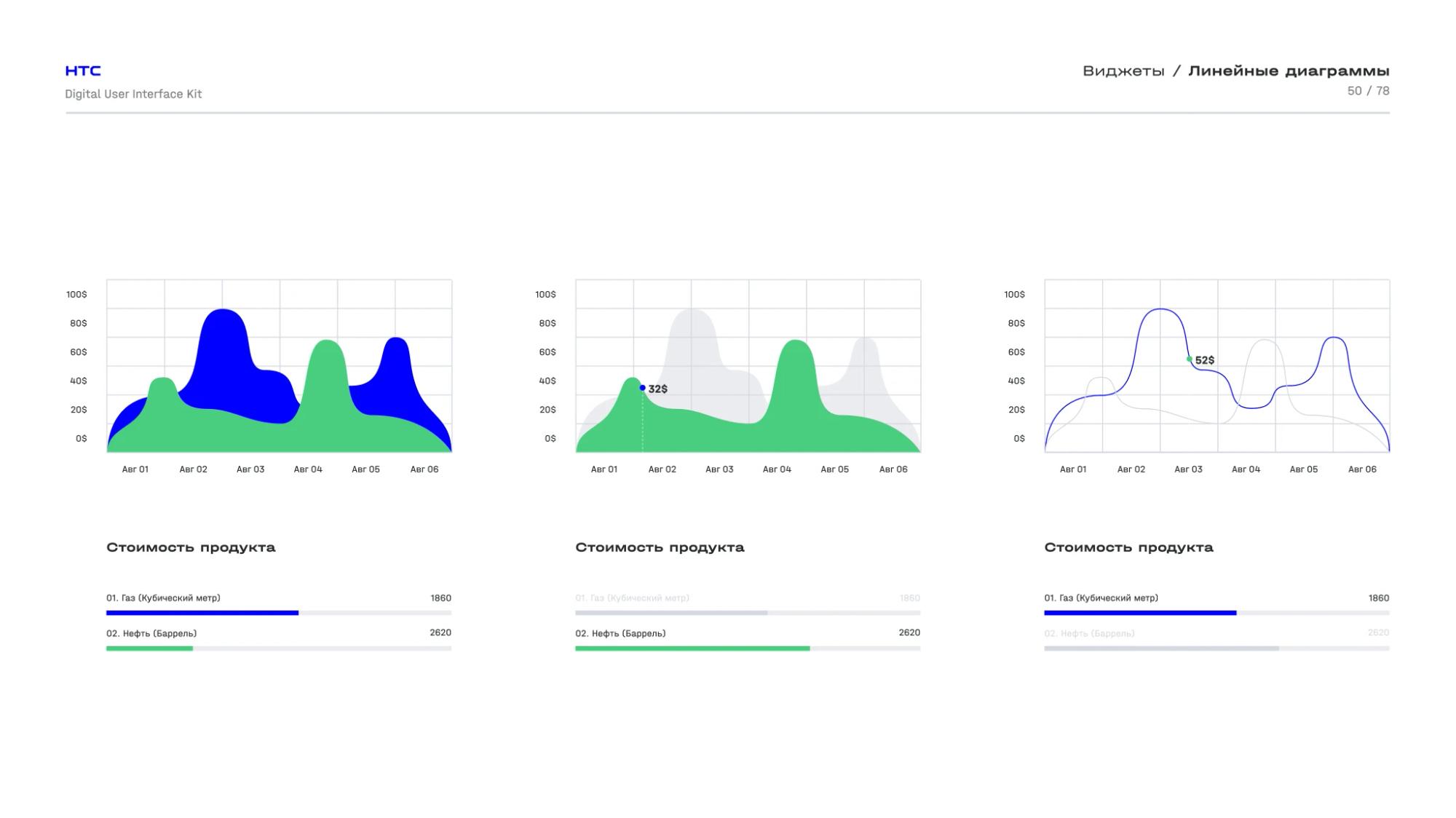1456x818 pixels.
Task: Click the 'Авг 03' label on the right chart
Action: [x=1188, y=469]
